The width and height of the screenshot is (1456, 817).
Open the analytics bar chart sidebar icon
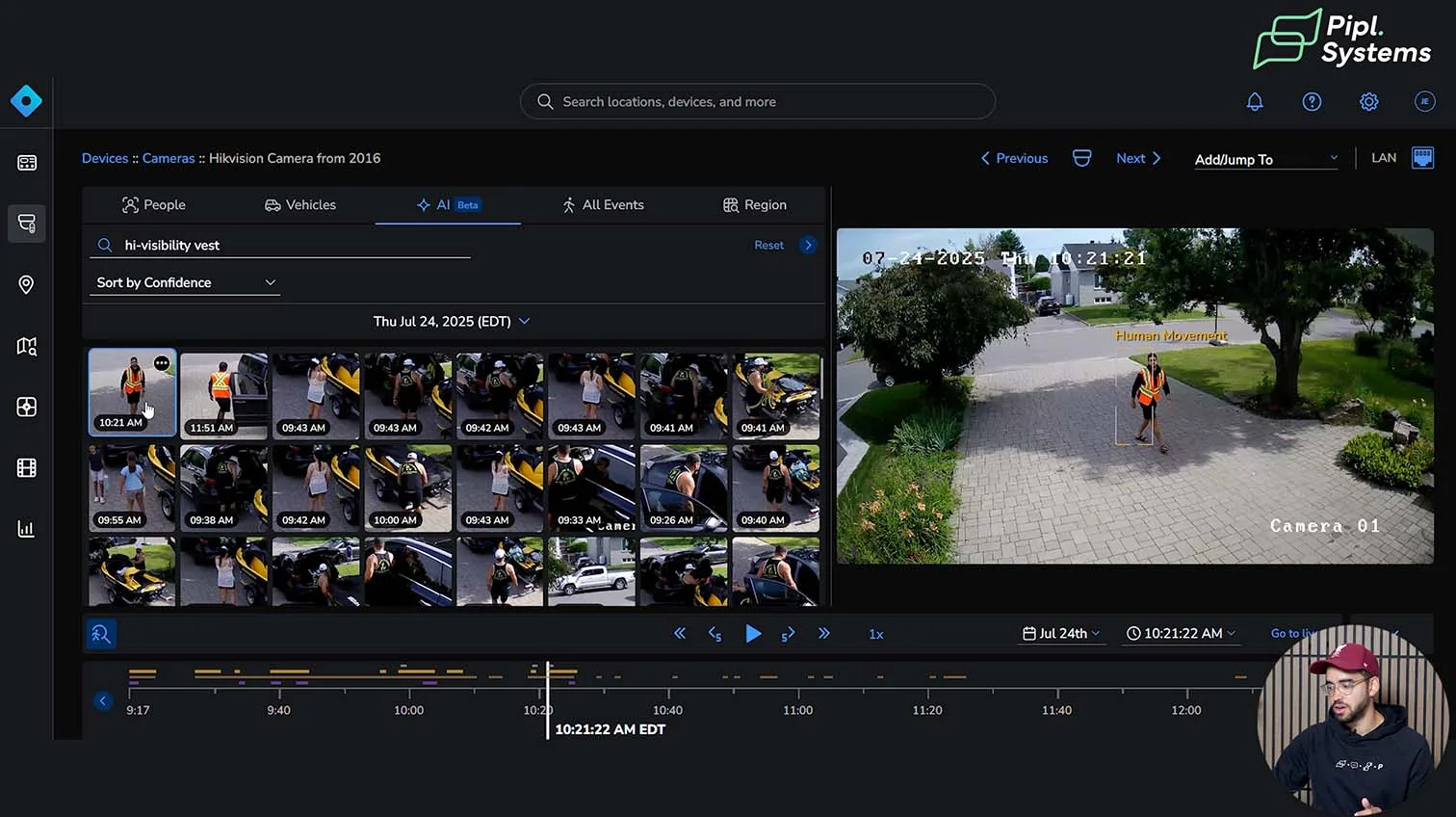pos(26,529)
